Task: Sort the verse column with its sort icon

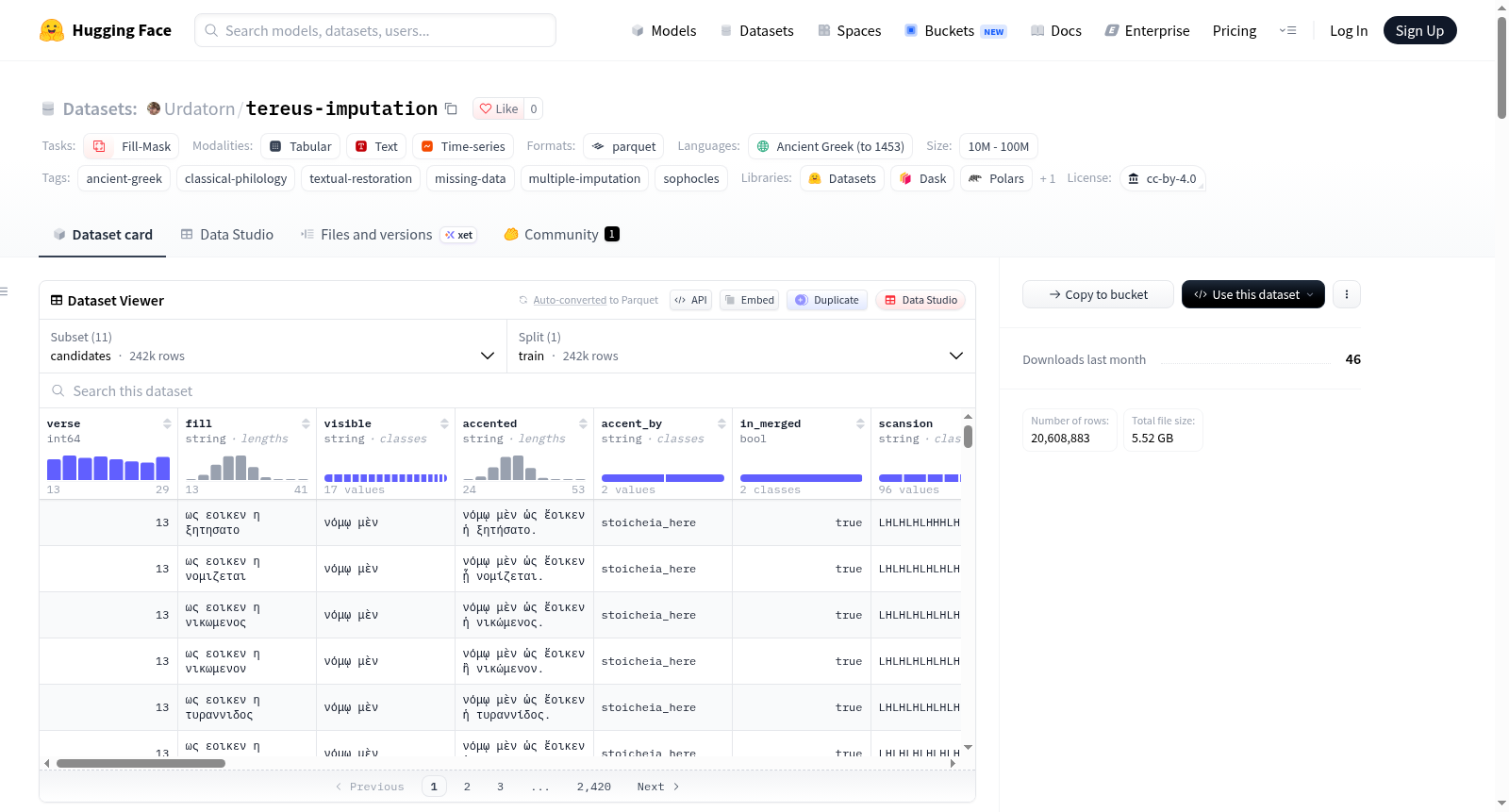Action: pyautogui.click(x=167, y=423)
